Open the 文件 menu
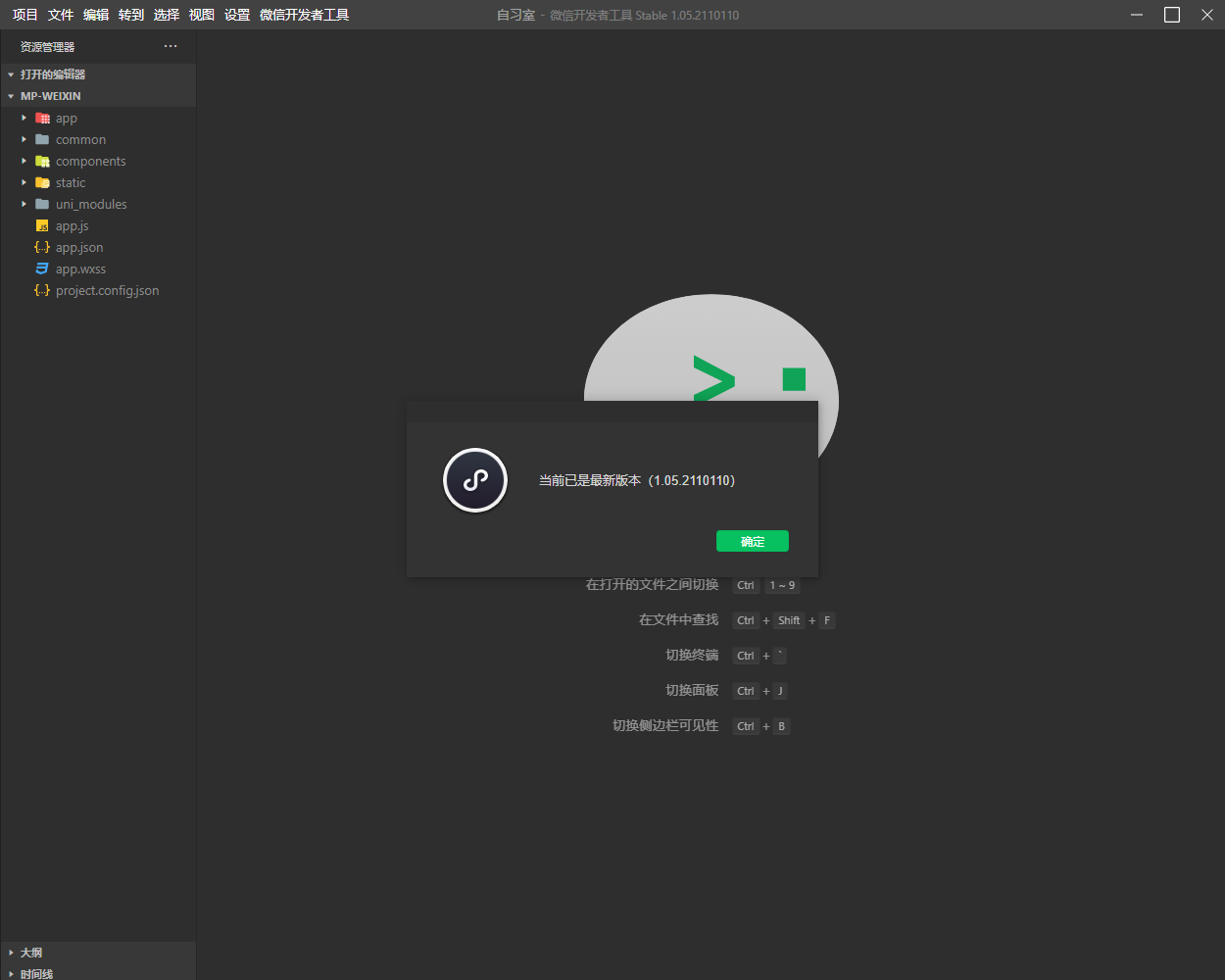 click(61, 15)
